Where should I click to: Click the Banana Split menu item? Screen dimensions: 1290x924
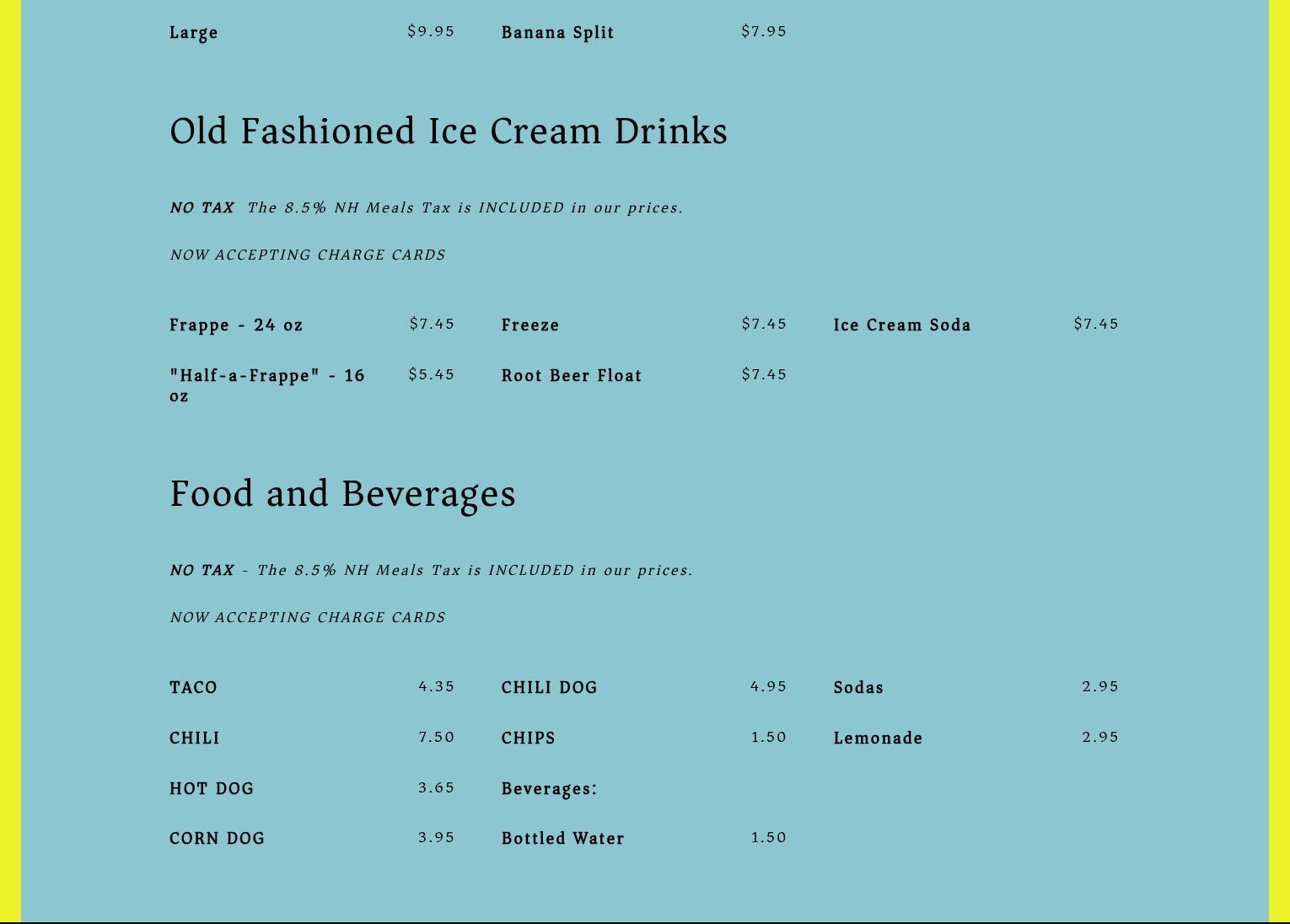[x=557, y=33]
